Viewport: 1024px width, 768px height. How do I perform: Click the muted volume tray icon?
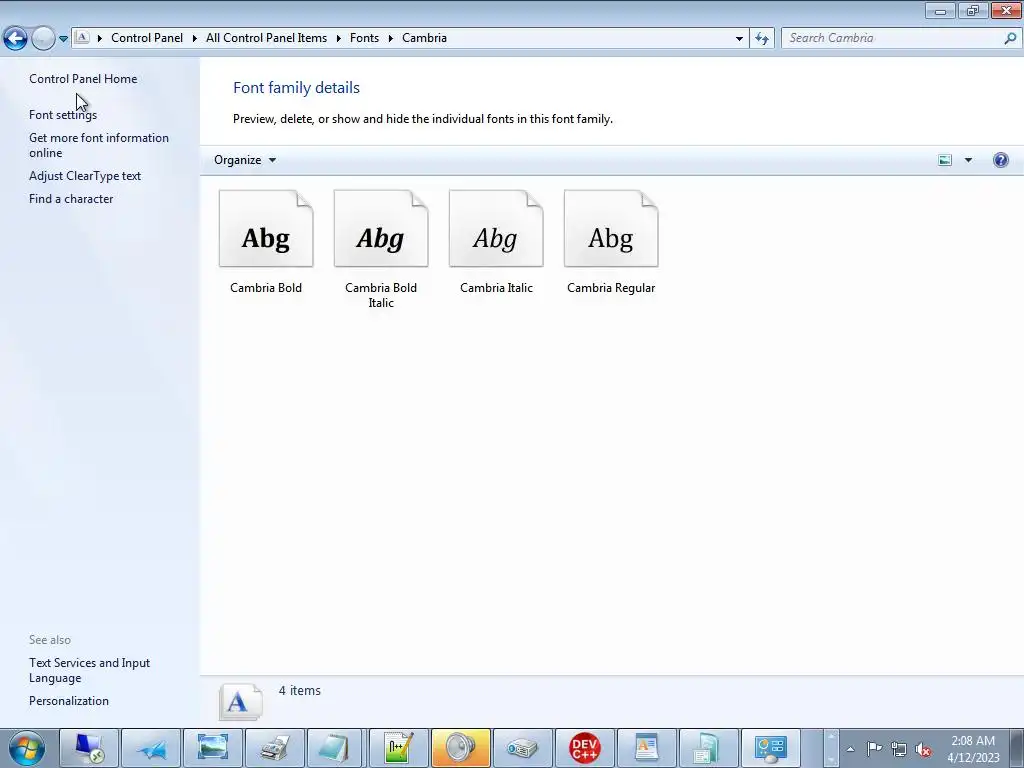(x=923, y=749)
